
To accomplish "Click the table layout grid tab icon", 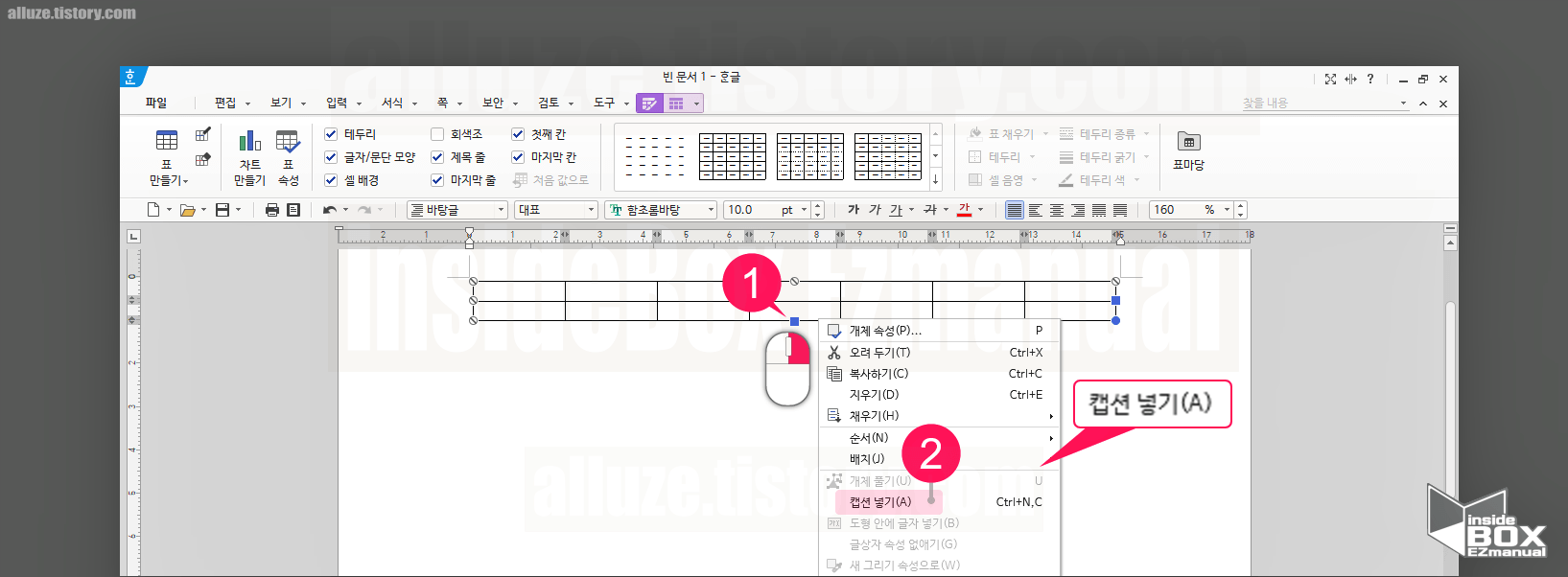I will click(676, 104).
